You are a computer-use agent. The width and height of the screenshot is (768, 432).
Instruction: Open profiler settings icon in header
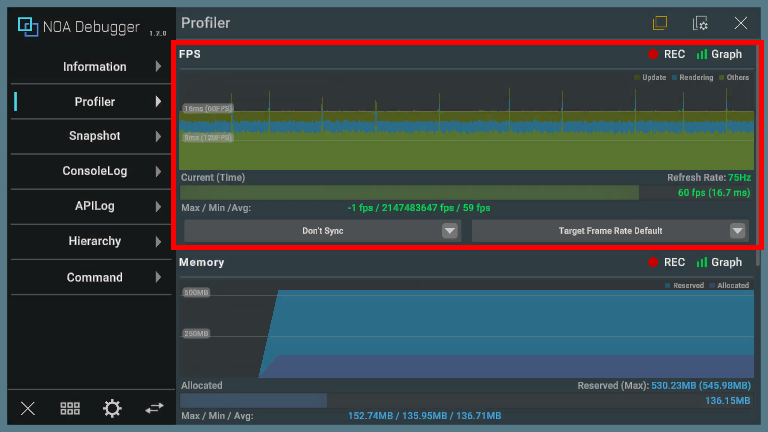click(701, 23)
